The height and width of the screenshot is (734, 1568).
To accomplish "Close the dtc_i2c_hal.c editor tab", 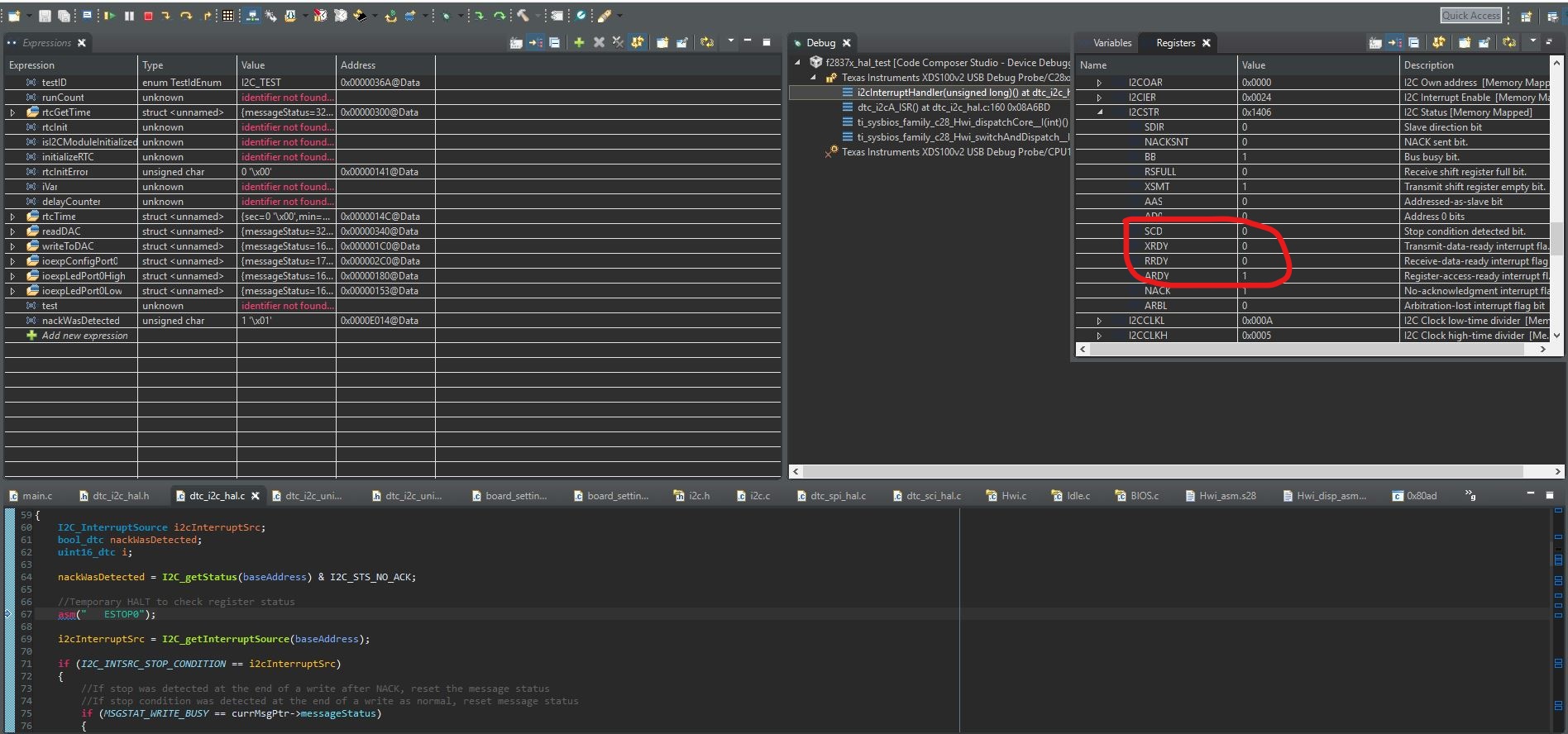I will point(256,496).
